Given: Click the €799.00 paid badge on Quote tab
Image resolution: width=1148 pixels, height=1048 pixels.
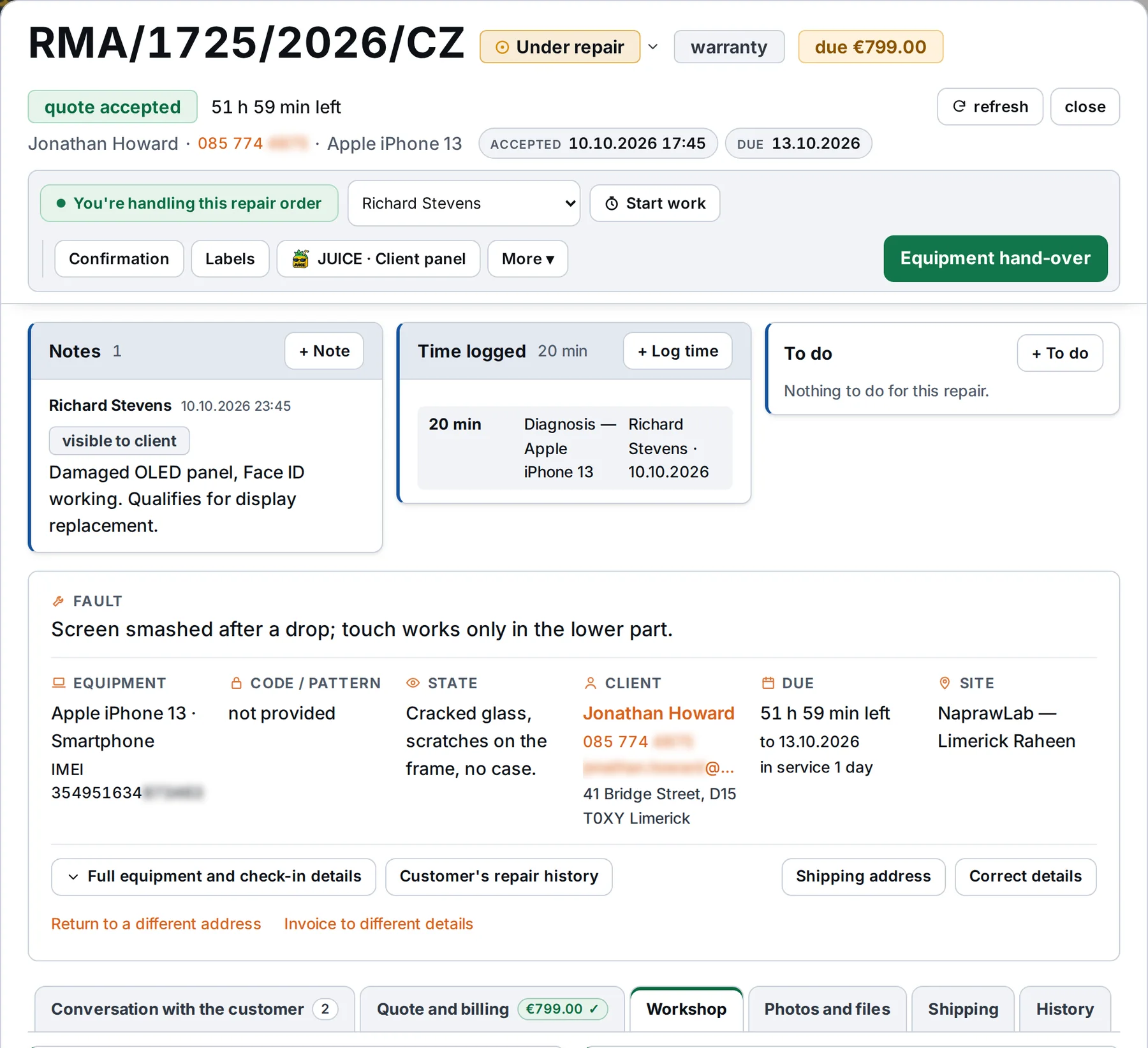Looking at the screenshot, I should click(x=562, y=1009).
